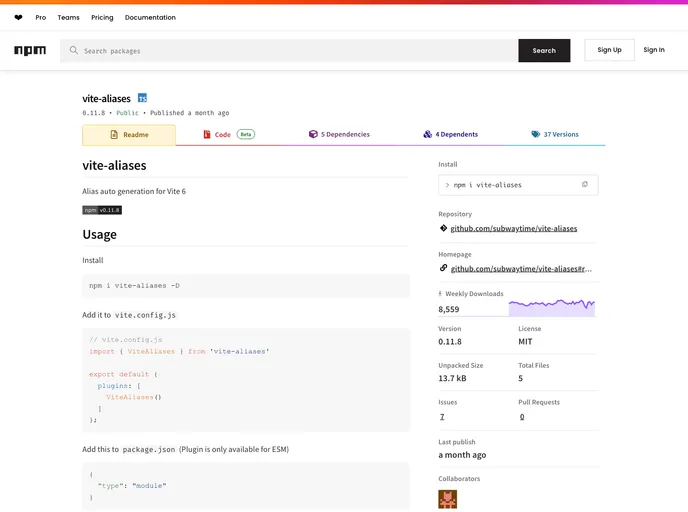The width and height of the screenshot is (688, 512).
Task: Click the Collaborators label
Action: pos(459,479)
